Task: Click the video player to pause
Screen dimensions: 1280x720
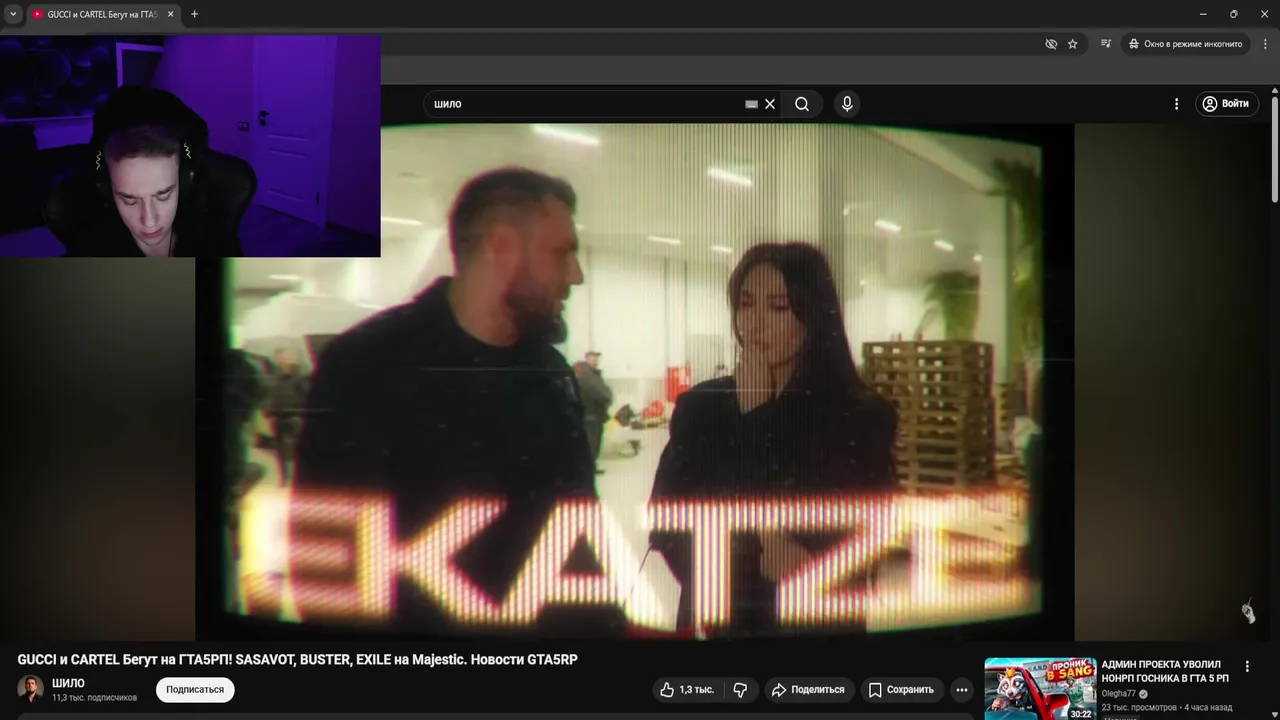Action: tap(634, 381)
